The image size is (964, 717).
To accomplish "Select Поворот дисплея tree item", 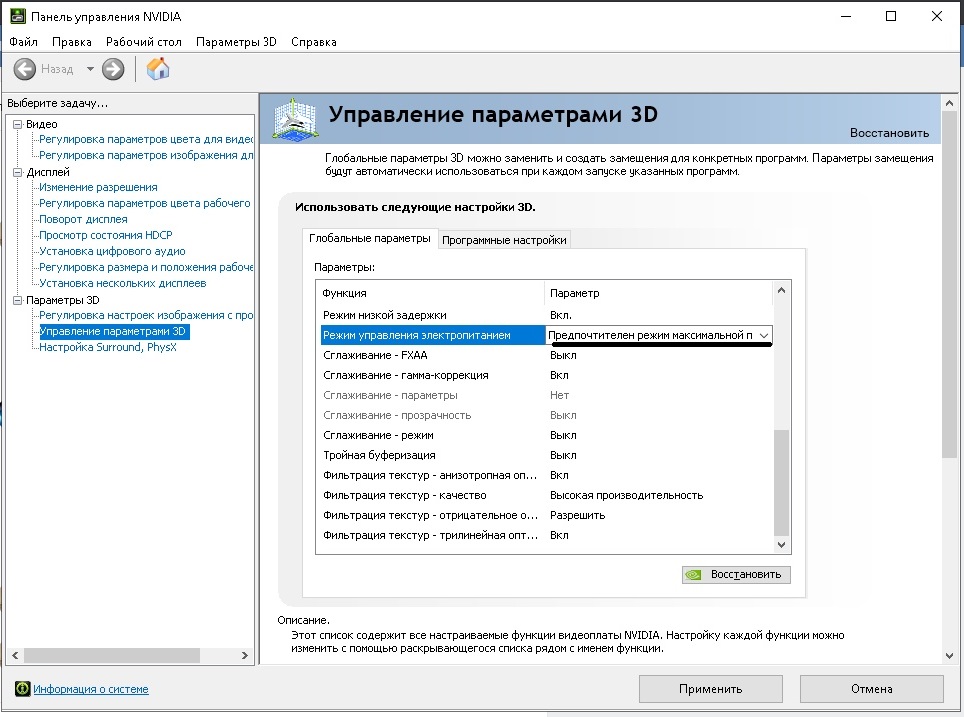I will 84,219.
